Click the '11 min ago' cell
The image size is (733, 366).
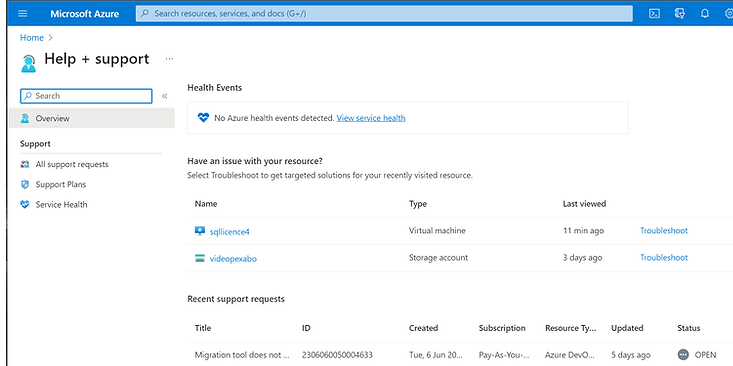coord(583,230)
